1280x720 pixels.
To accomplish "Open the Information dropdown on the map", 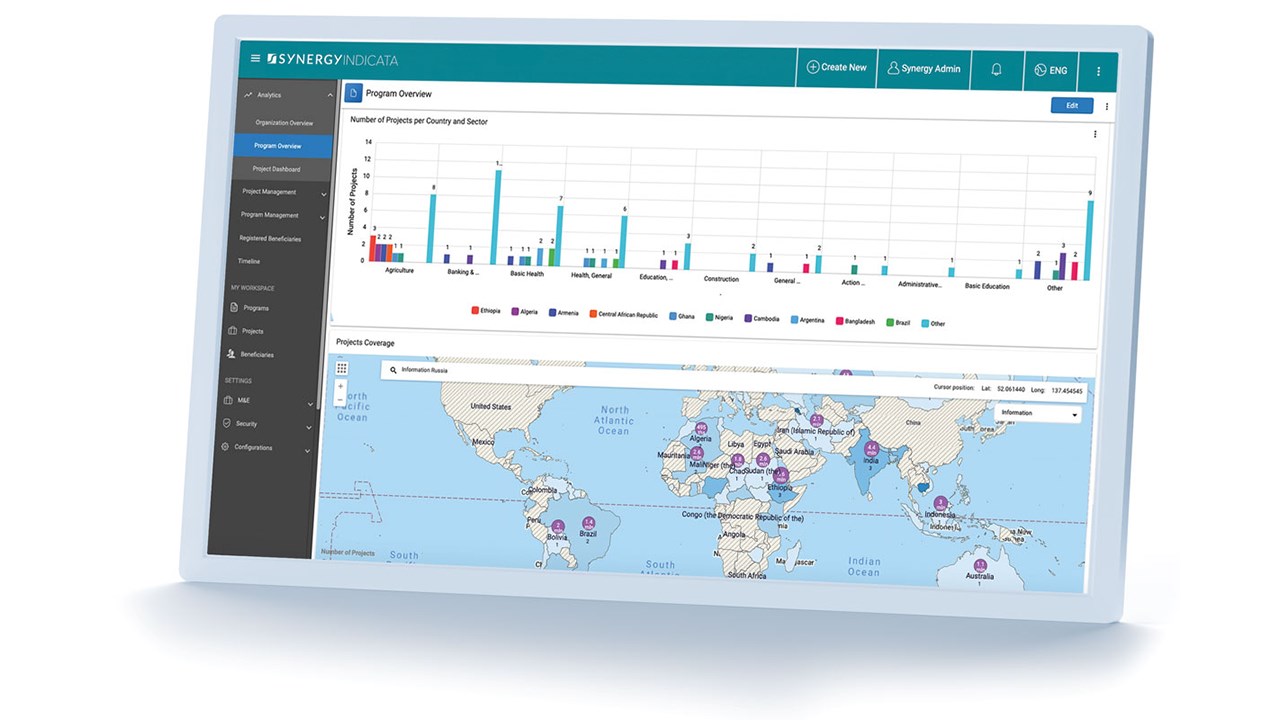I will pyautogui.click(x=1039, y=413).
